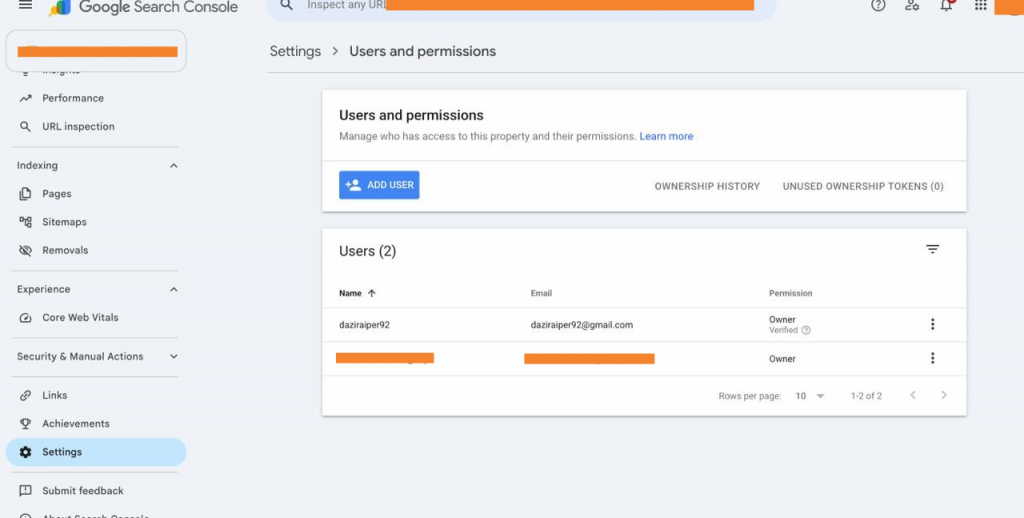The width and height of the screenshot is (1024, 518).
Task: Click Users and permissions breadcrumb
Action: pyautogui.click(x=423, y=51)
